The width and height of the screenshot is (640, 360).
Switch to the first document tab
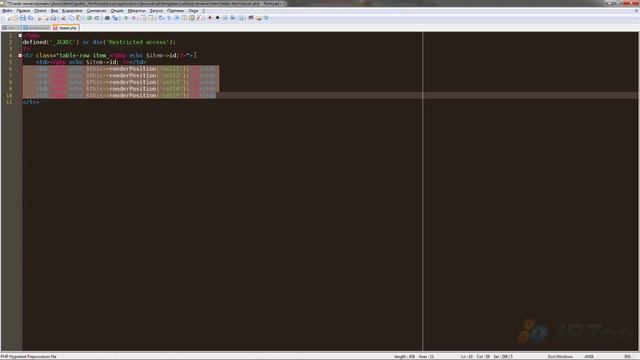11,28
